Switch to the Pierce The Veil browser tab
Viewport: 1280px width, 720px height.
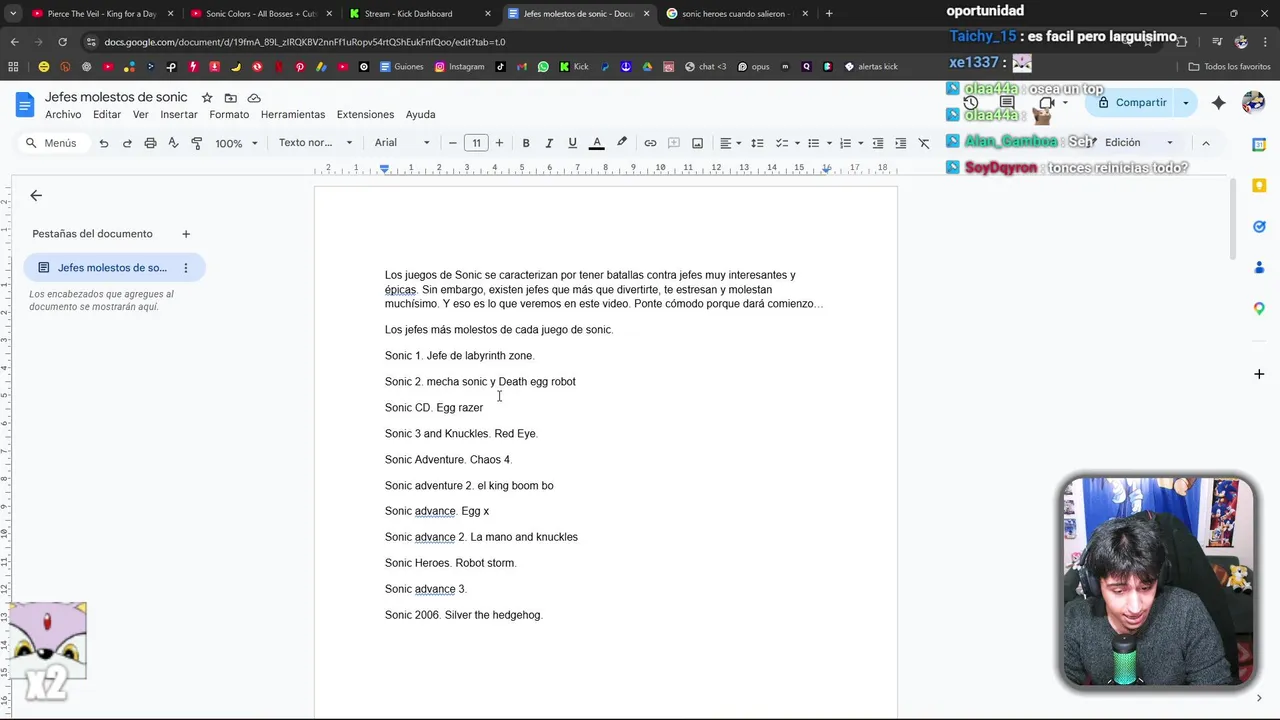tap(103, 14)
